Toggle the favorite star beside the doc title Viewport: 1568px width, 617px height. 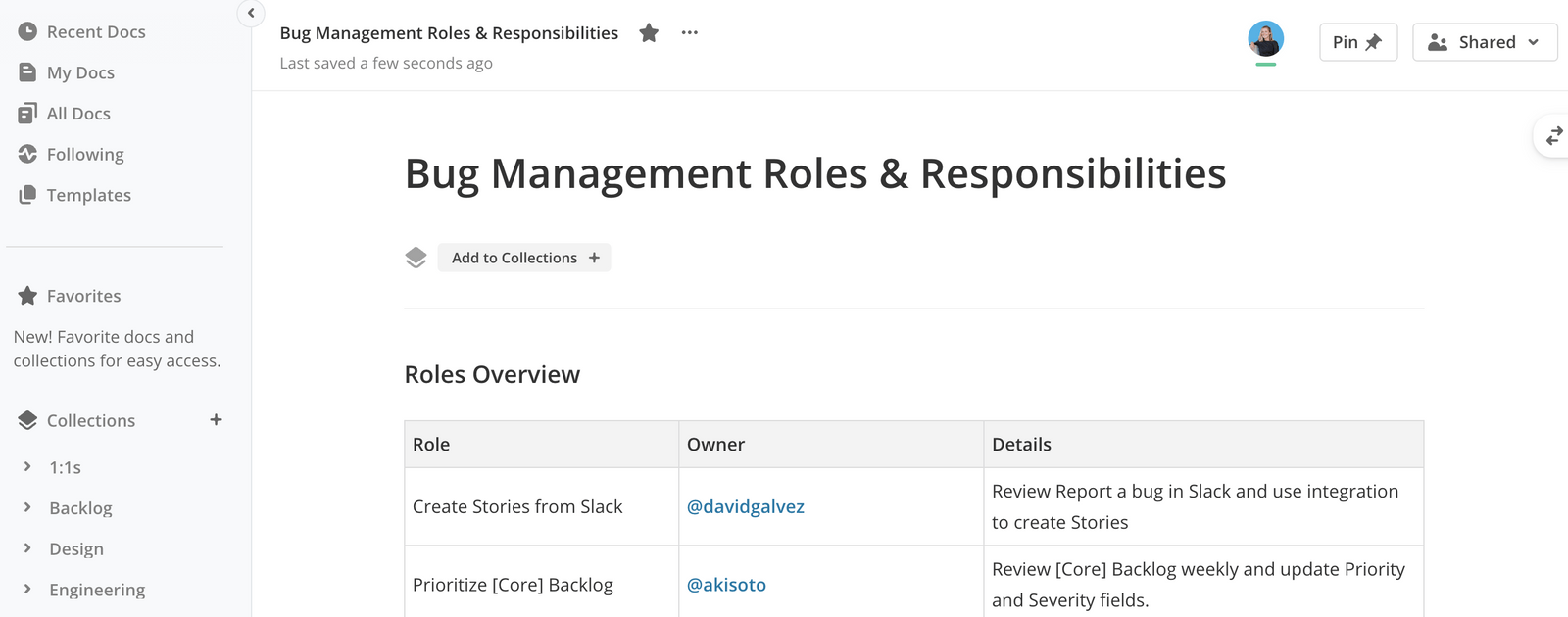tap(649, 33)
